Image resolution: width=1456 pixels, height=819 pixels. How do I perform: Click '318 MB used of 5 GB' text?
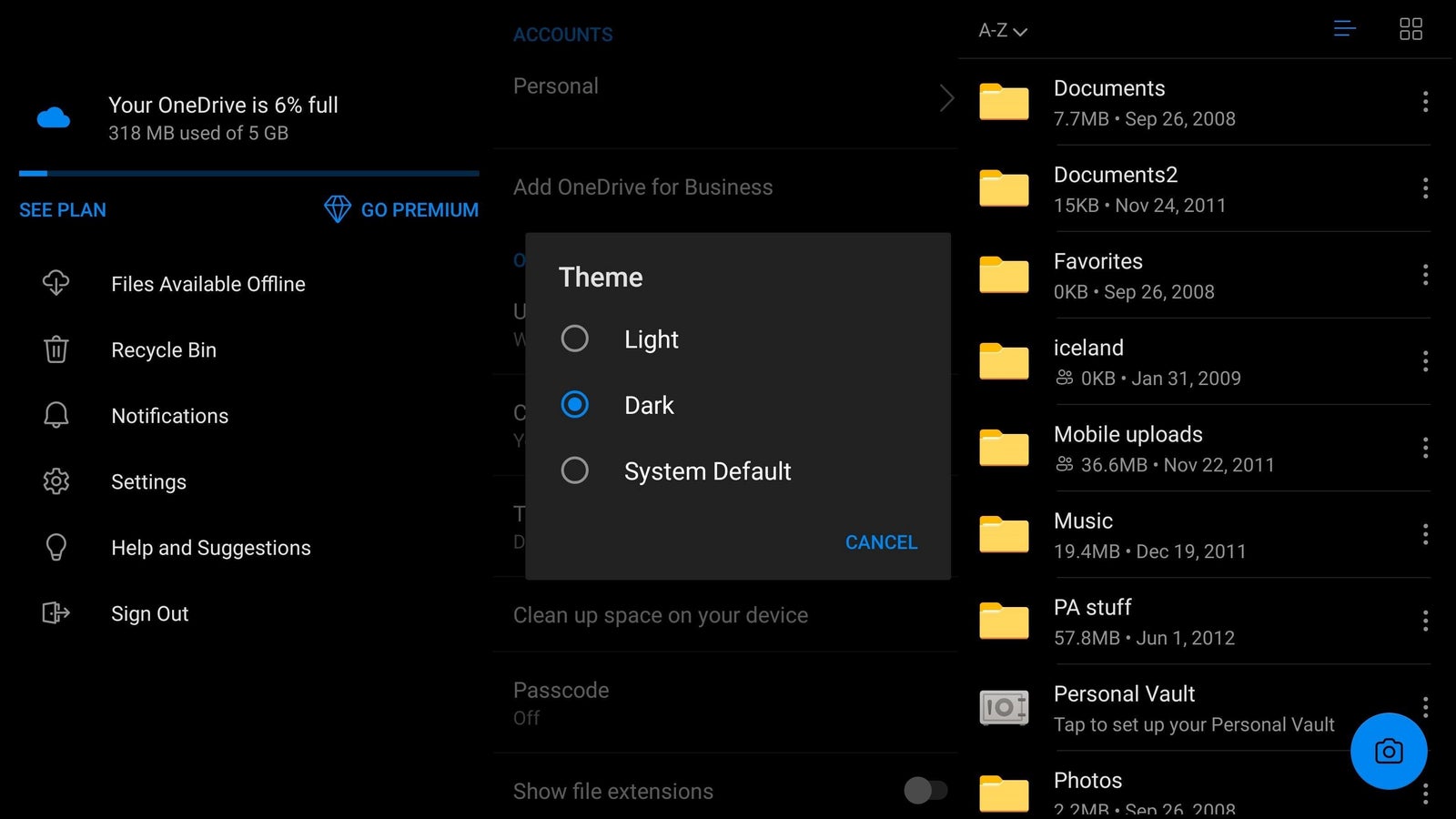tap(198, 133)
